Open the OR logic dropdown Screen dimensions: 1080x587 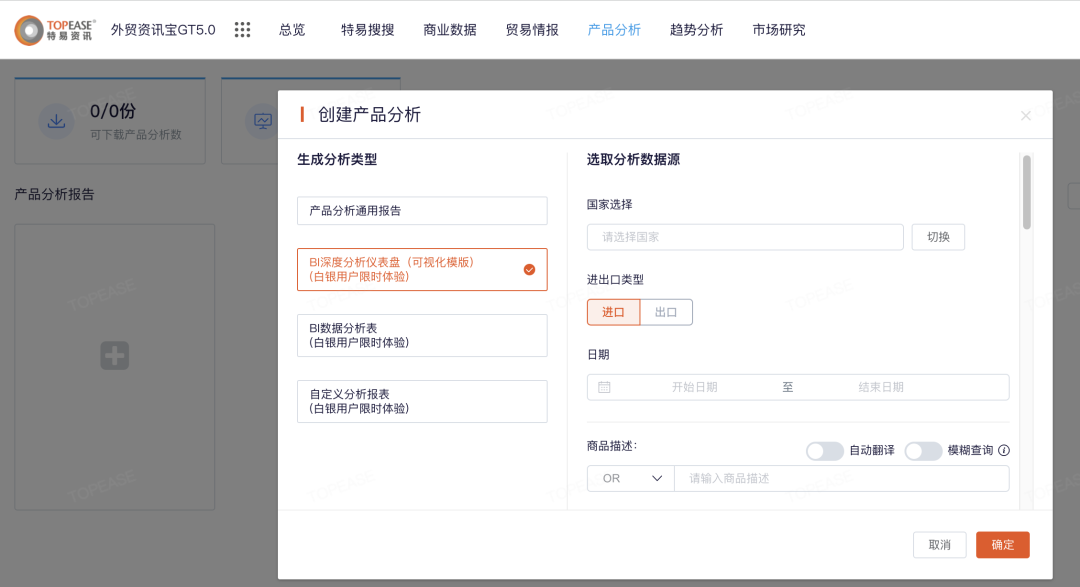coord(630,478)
